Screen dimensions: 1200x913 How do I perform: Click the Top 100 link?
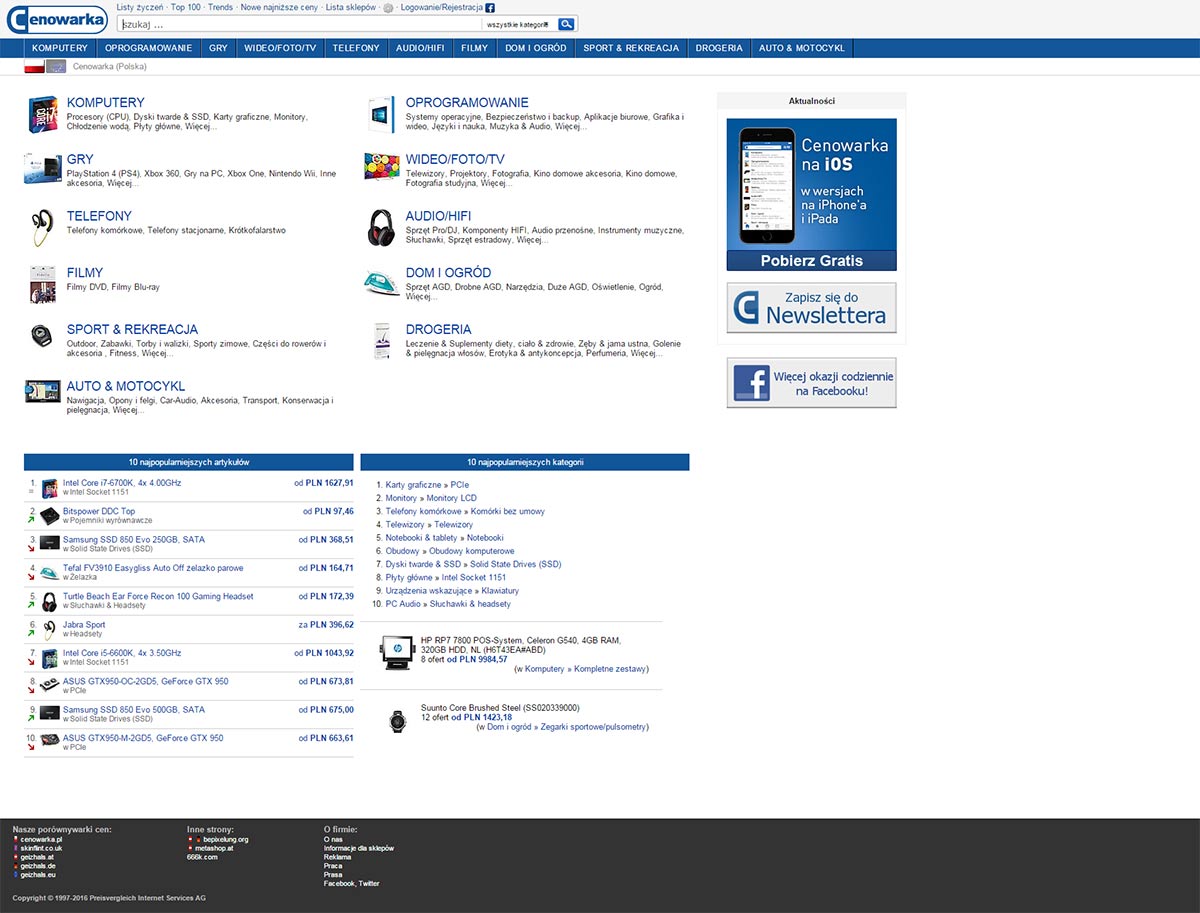pos(185,7)
